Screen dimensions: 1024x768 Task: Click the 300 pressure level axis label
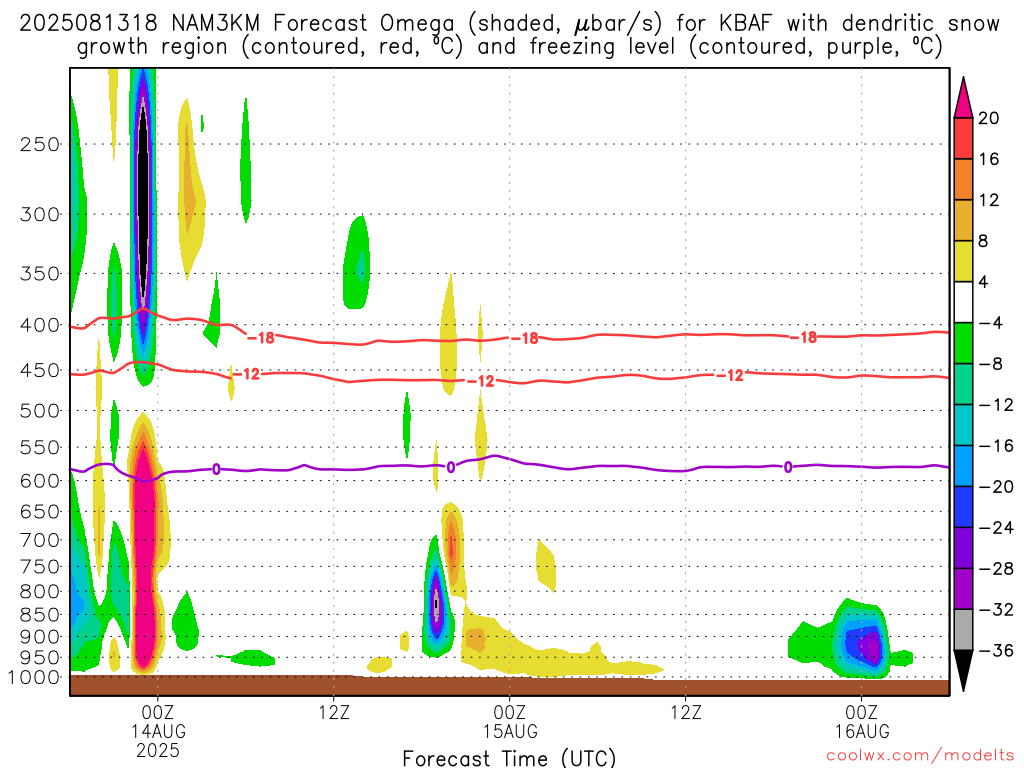[x=40, y=214]
